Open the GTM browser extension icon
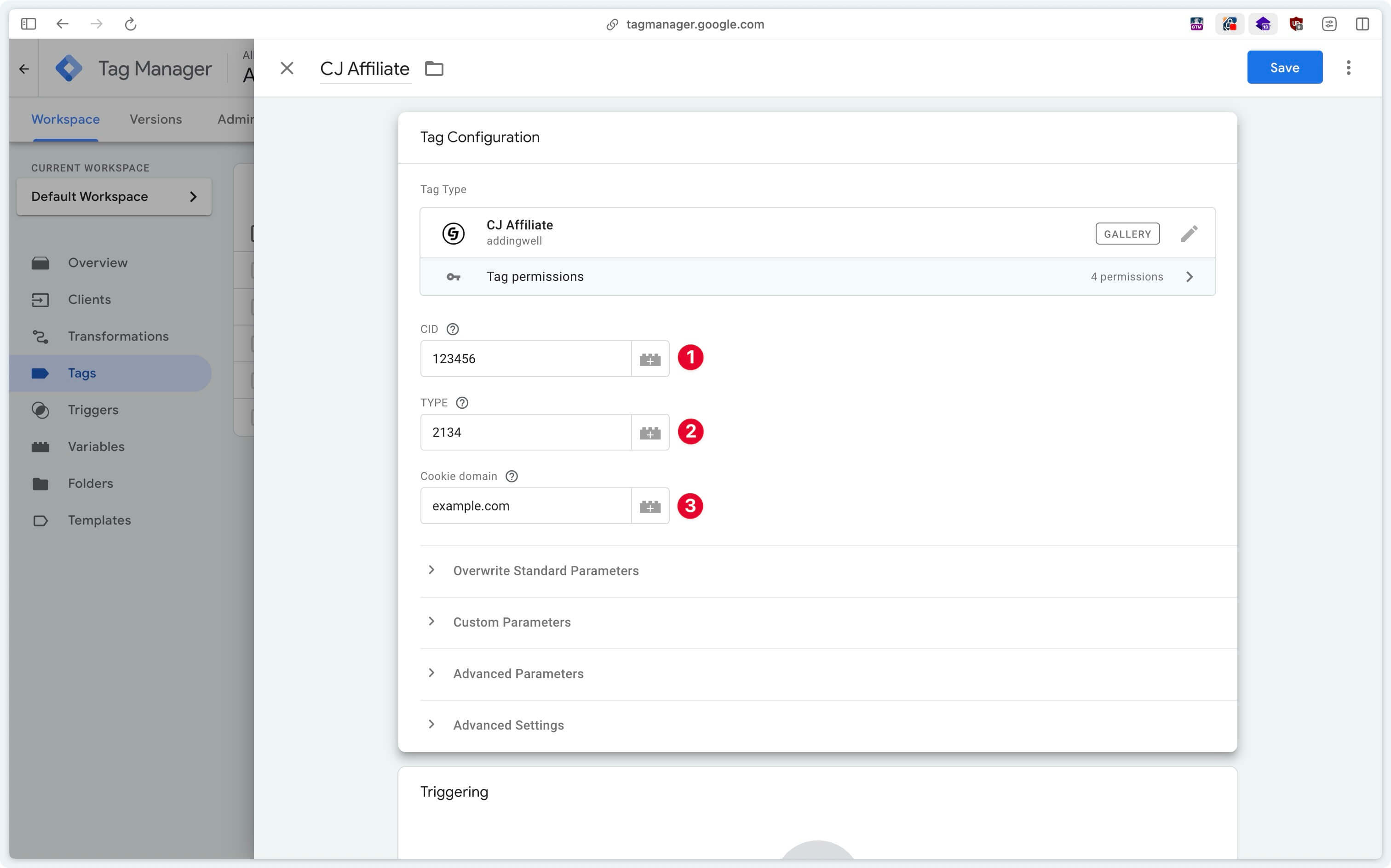The width and height of the screenshot is (1391, 868). pos(1197,23)
